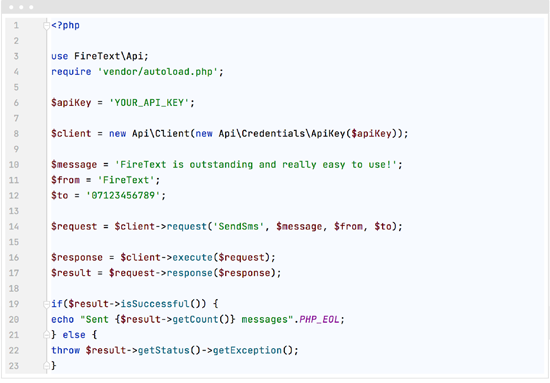Image resolution: width=550 pixels, height=383 pixels.
Task: Collapse the fold marker at the if($result->isSuccessful()) line
Action: click(x=46, y=304)
